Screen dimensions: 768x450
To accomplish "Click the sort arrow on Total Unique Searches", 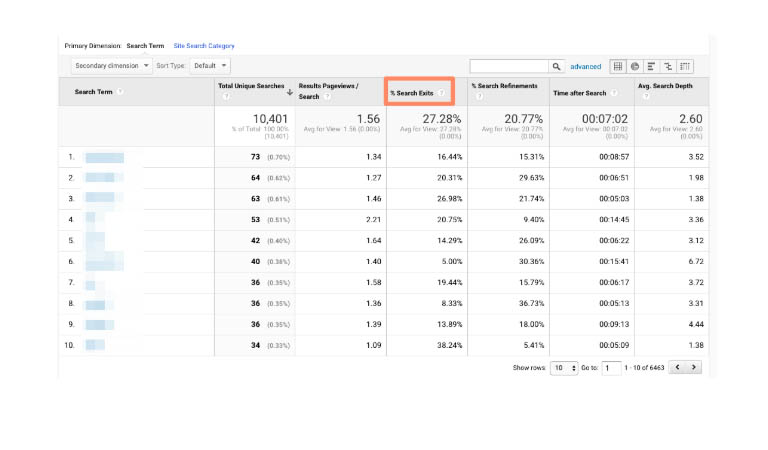I will tap(289, 92).
